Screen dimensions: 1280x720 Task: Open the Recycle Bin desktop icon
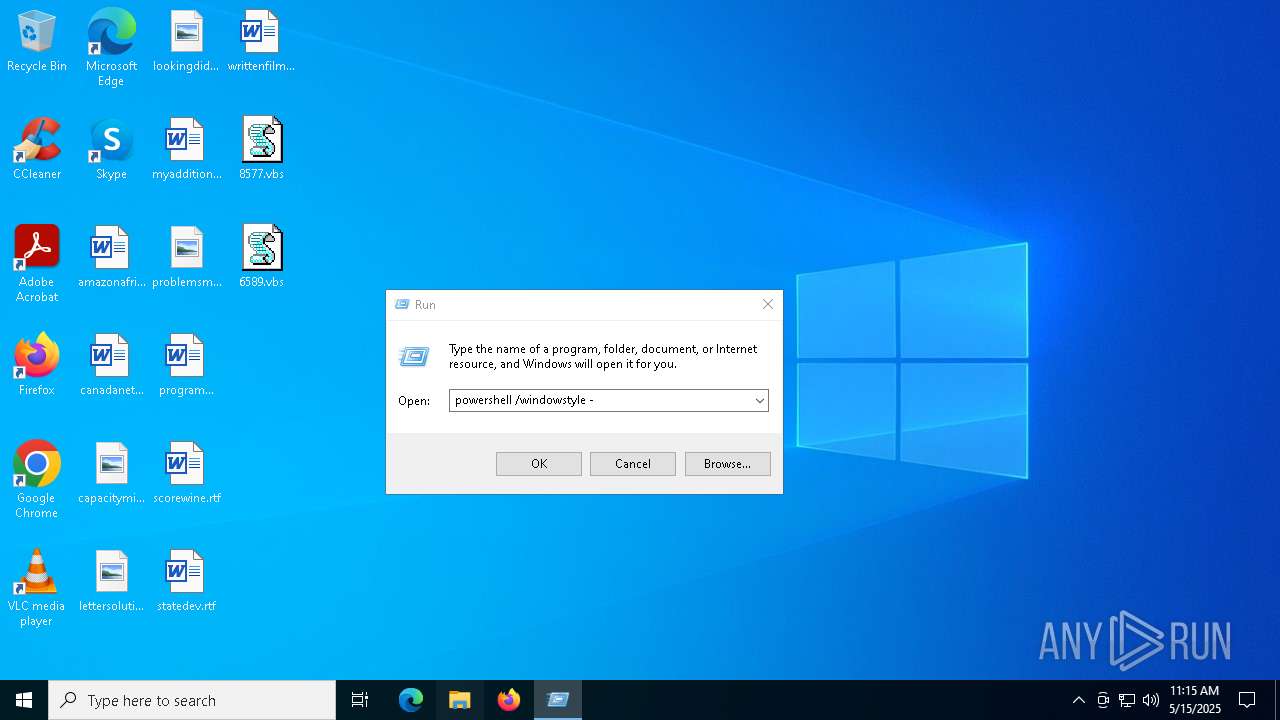click(x=37, y=41)
